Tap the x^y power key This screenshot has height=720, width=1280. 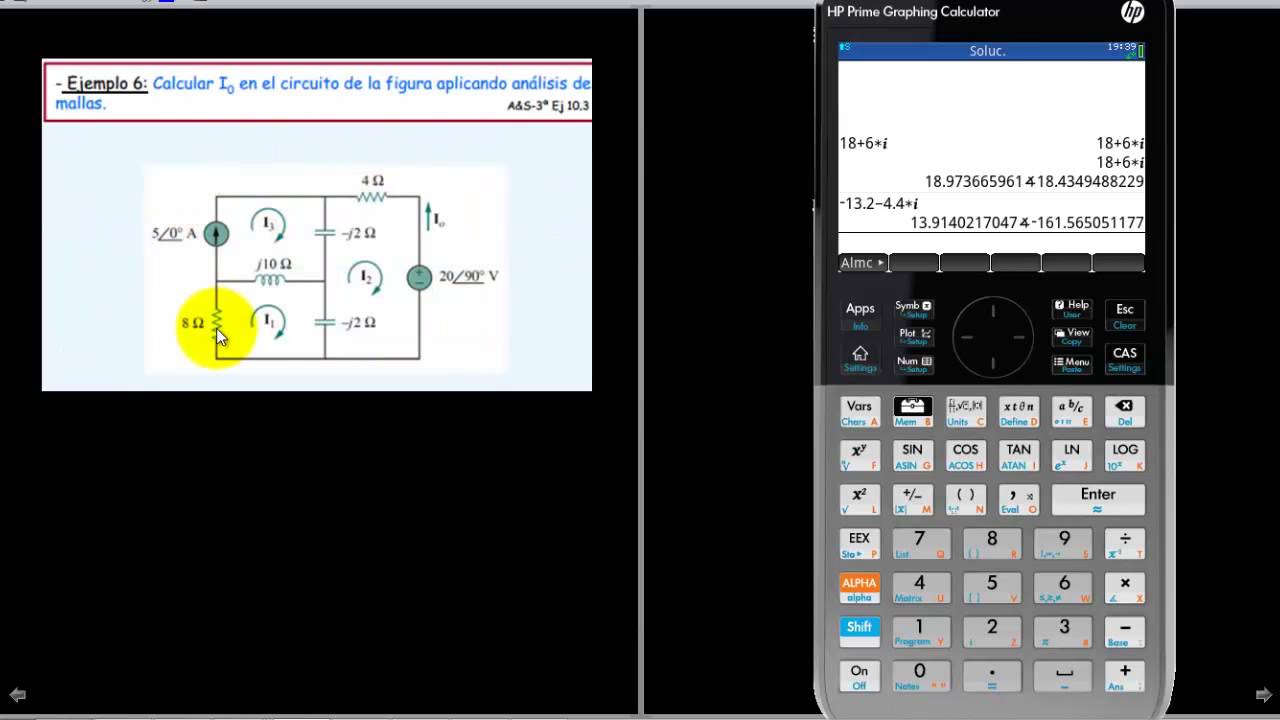click(x=859, y=456)
